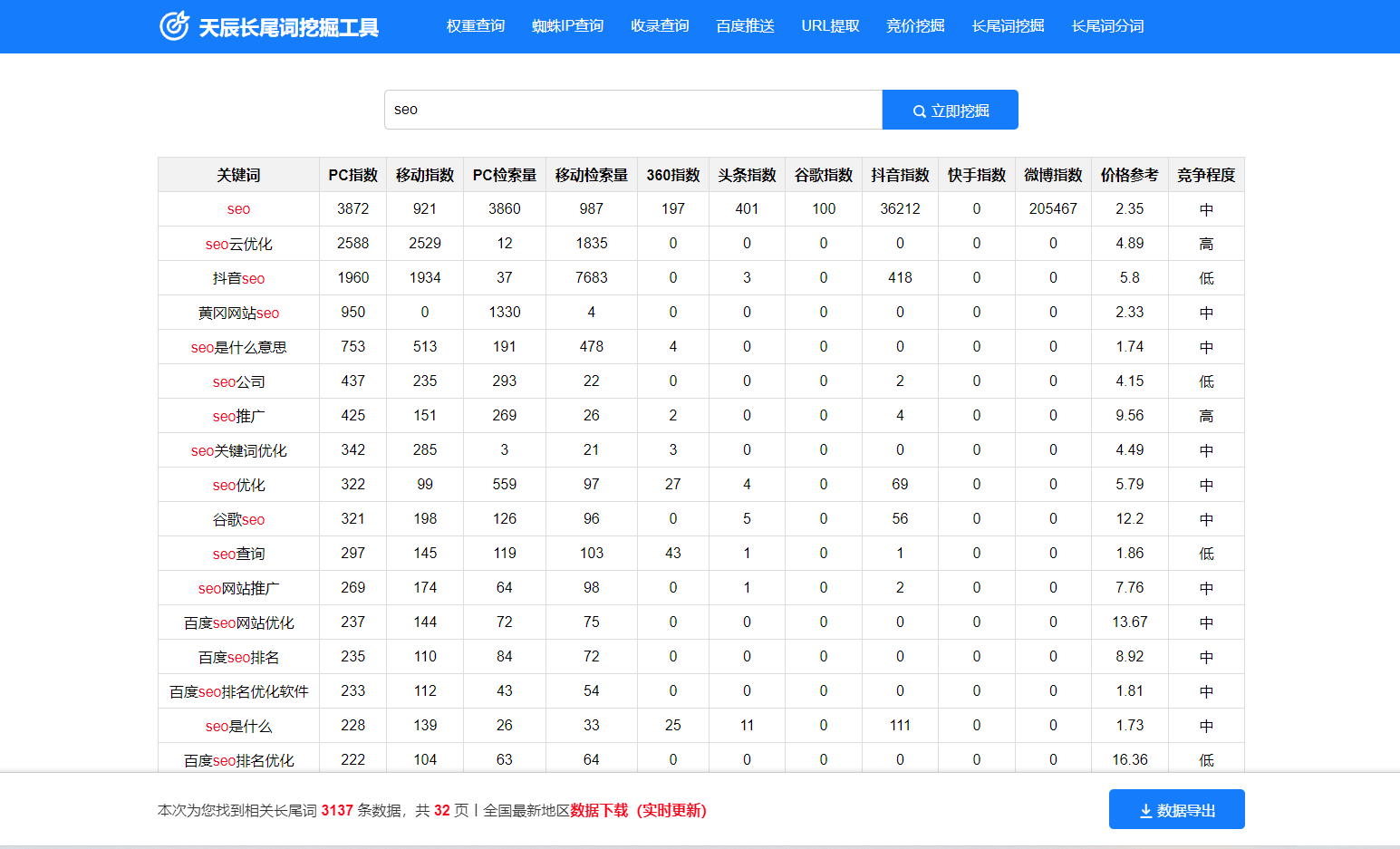Select the keyword seo优化
Image resolution: width=1400 pixels, height=849 pixels.
[238, 485]
